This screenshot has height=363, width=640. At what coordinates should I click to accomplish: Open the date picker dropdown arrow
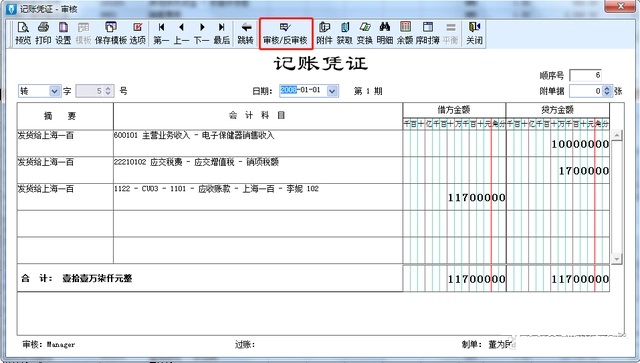click(332, 91)
